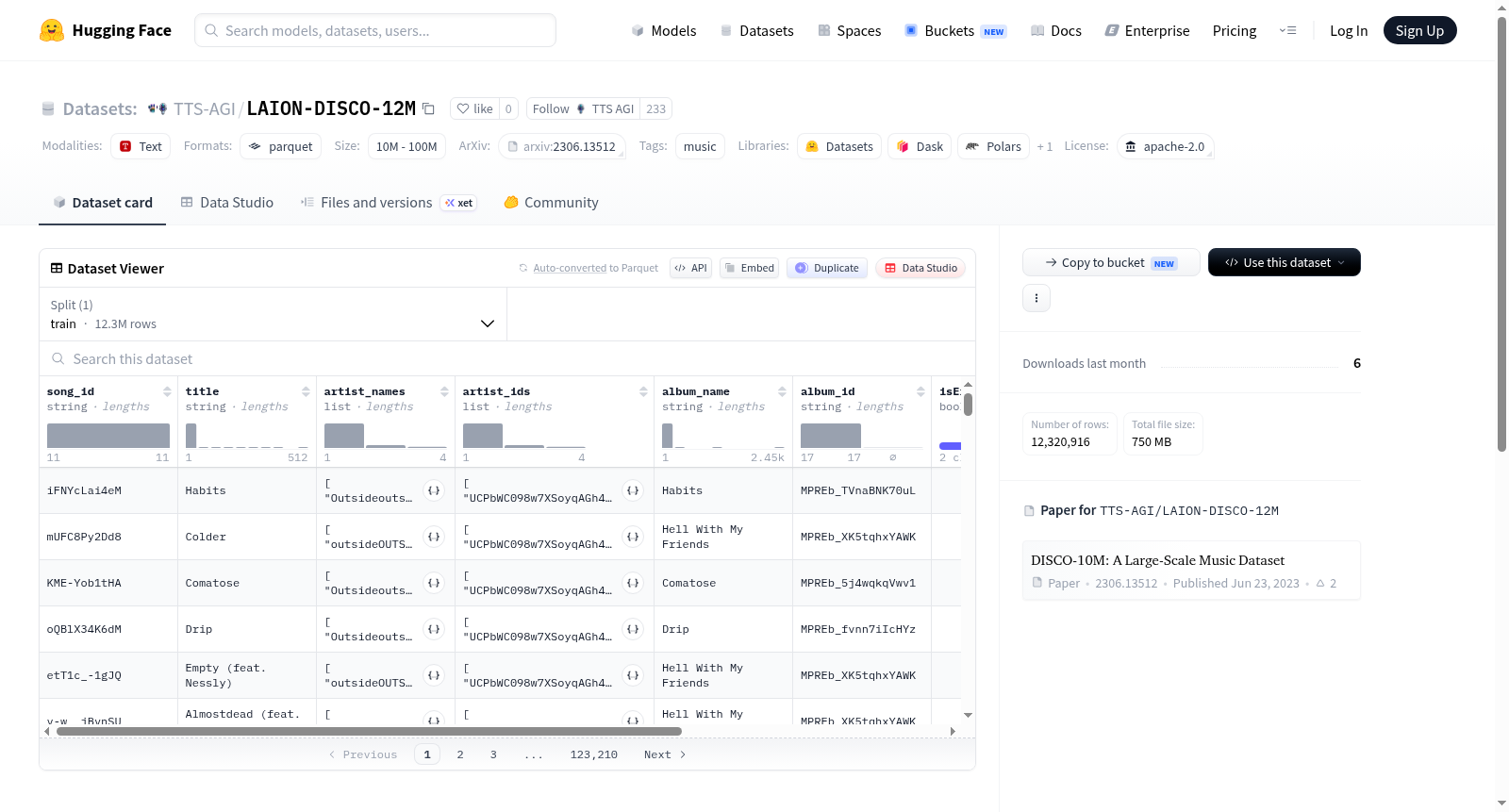Click the song_id length histogram bar

[108, 436]
